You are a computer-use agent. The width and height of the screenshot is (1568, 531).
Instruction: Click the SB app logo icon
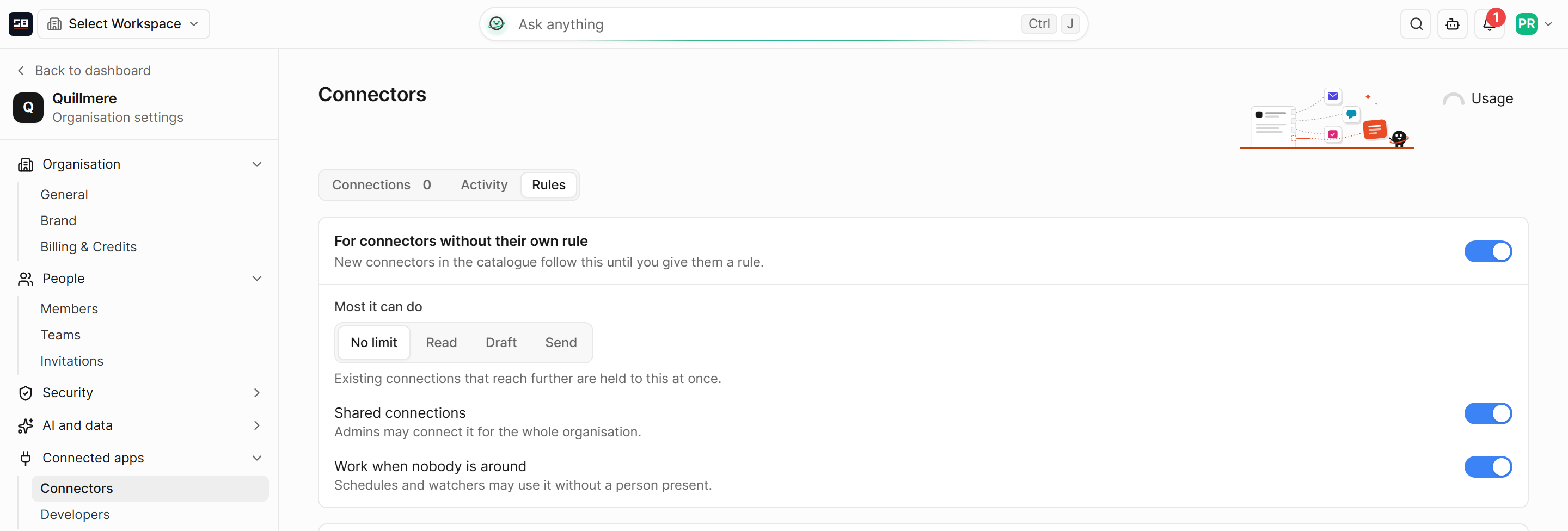click(20, 24)
